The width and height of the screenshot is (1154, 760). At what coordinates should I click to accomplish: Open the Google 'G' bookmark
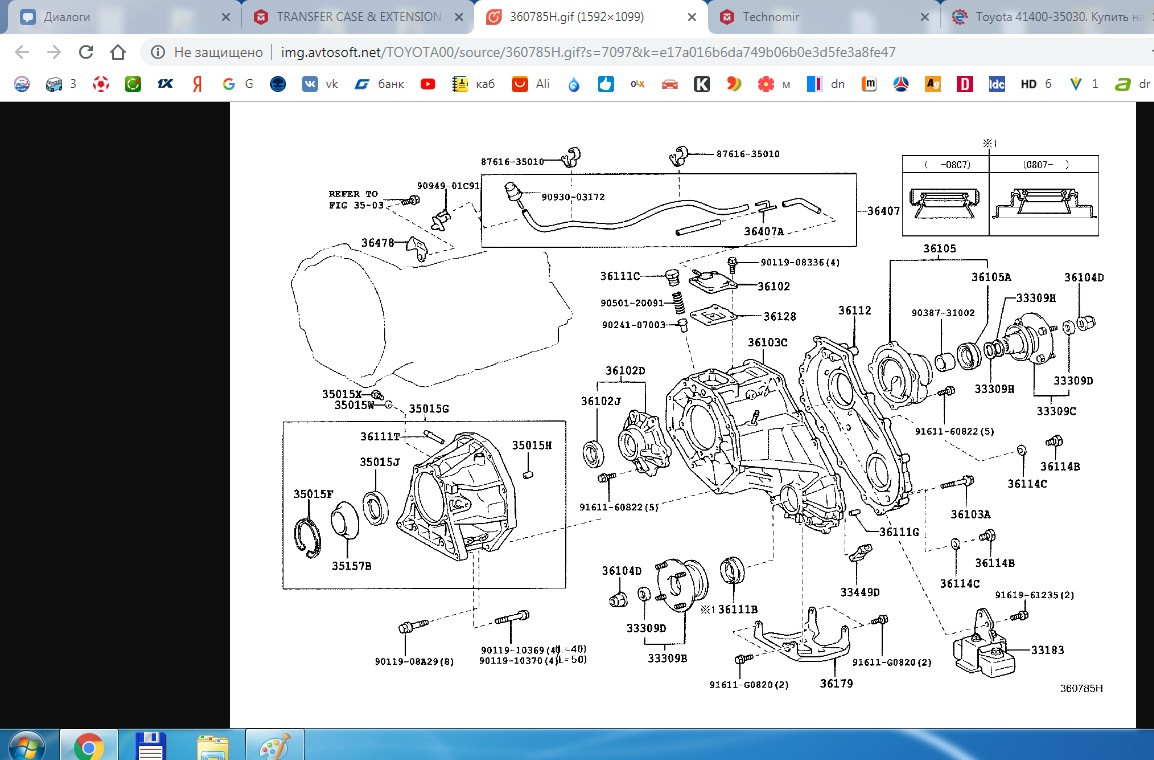(x=237, y=84)
